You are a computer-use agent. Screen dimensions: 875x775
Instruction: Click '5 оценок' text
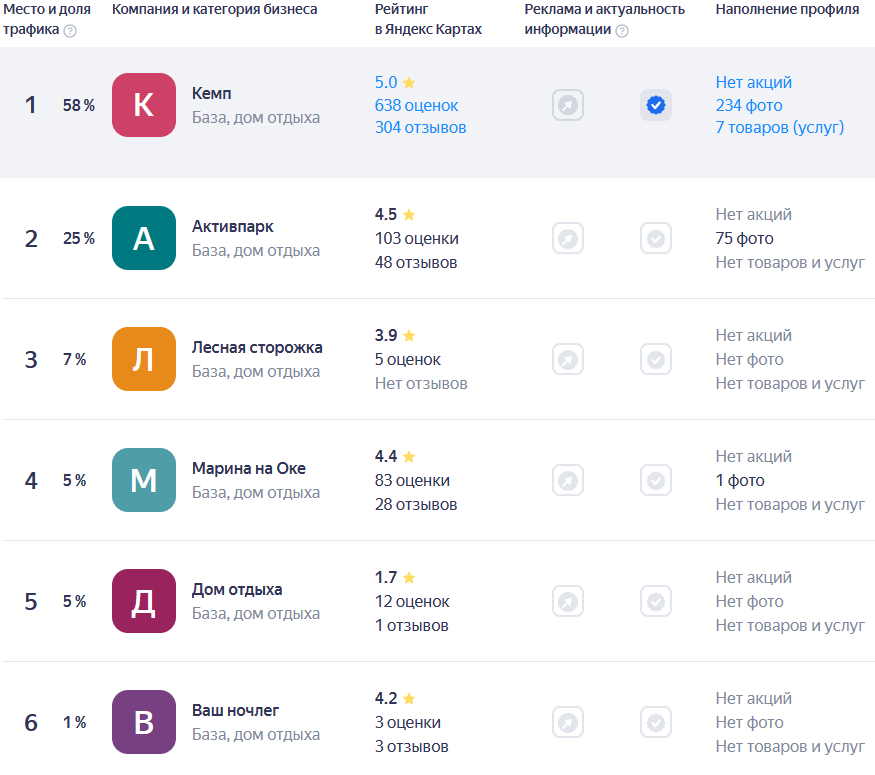click(407, 360)
